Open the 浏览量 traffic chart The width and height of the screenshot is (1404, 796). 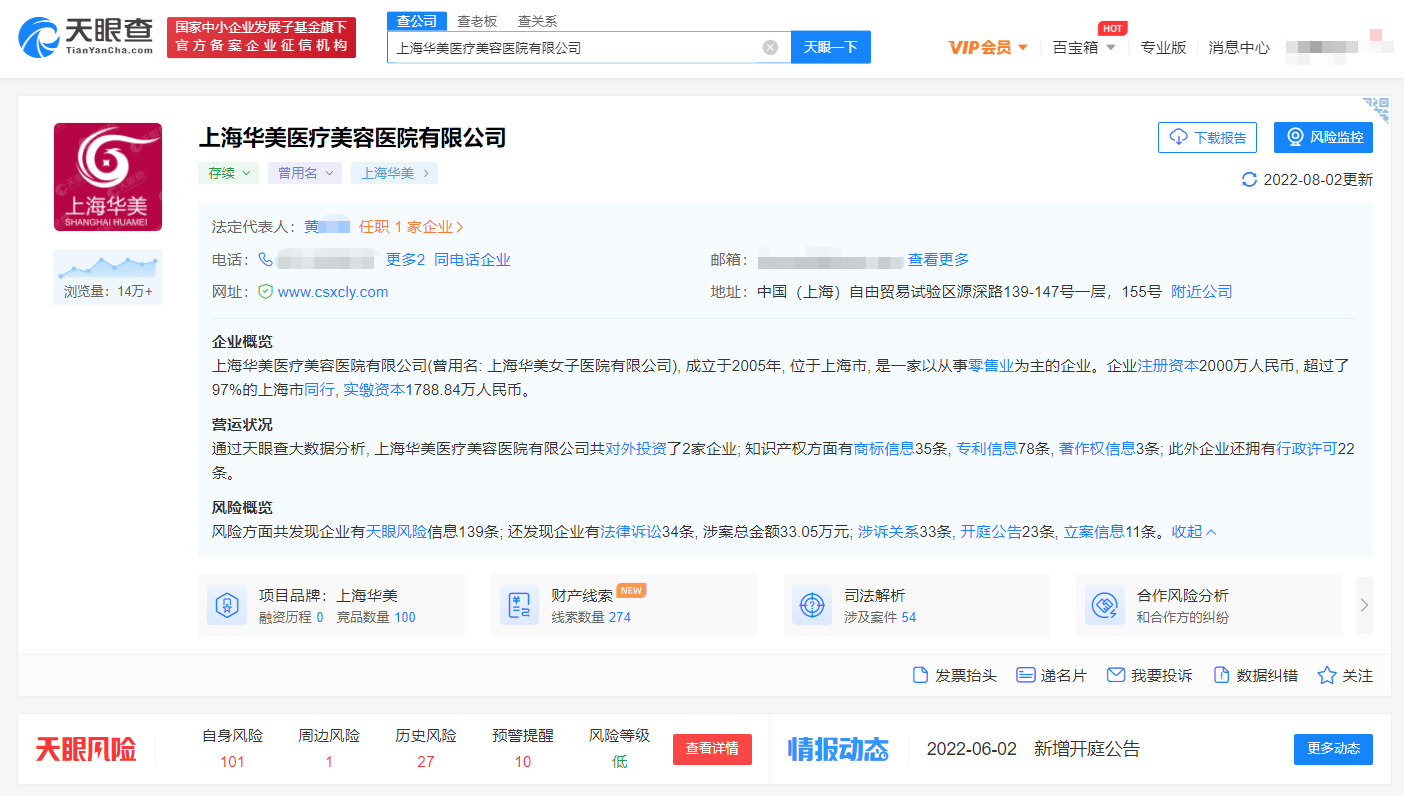108,277
